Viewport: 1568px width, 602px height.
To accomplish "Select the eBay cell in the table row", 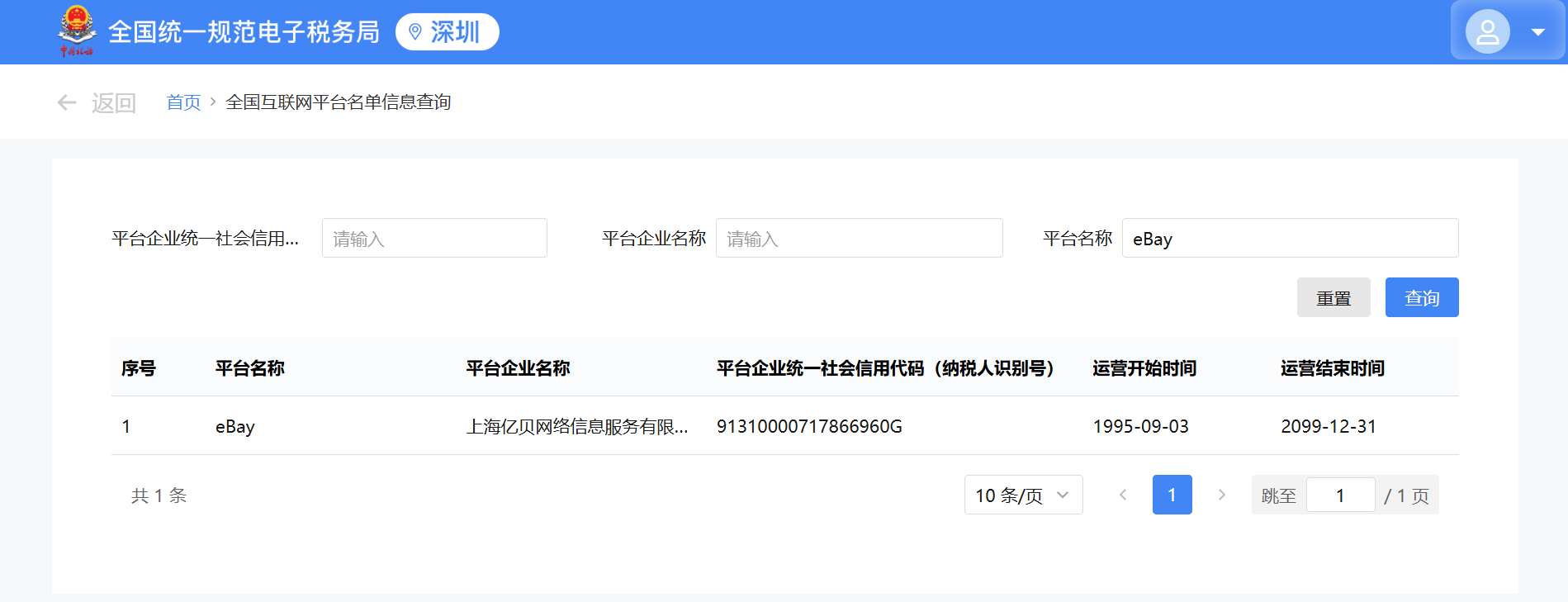I will 235,426.
